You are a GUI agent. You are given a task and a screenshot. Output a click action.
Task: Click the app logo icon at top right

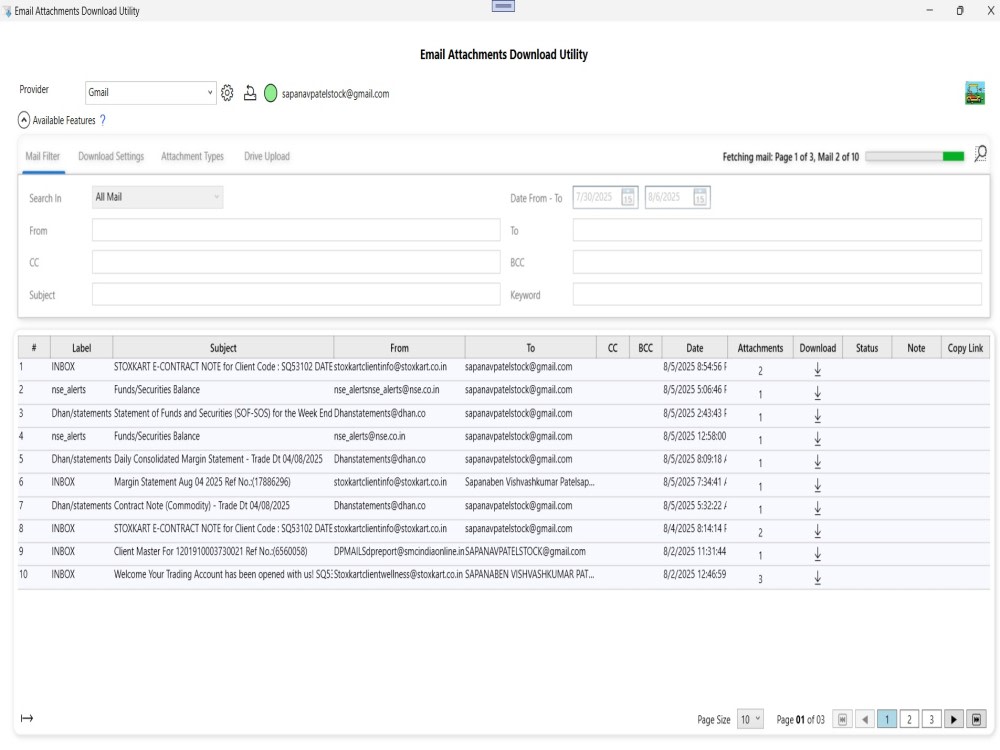point(974,93)
